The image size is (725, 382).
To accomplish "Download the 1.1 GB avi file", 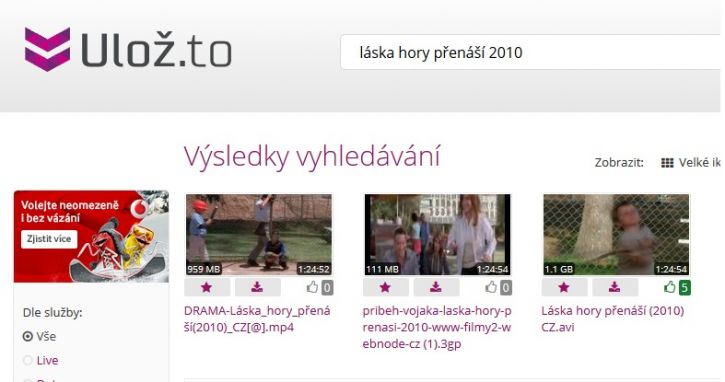I will tap(615, 288).
